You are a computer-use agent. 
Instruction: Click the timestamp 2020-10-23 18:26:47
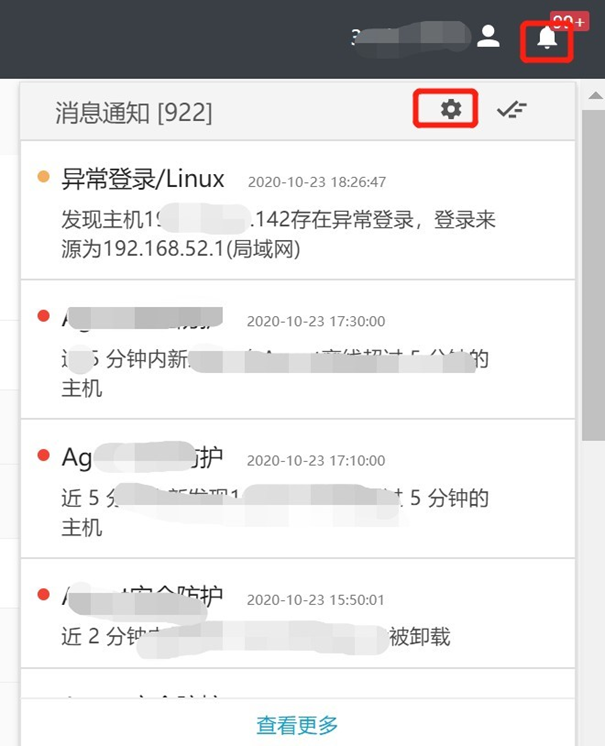tap(317, 182)
